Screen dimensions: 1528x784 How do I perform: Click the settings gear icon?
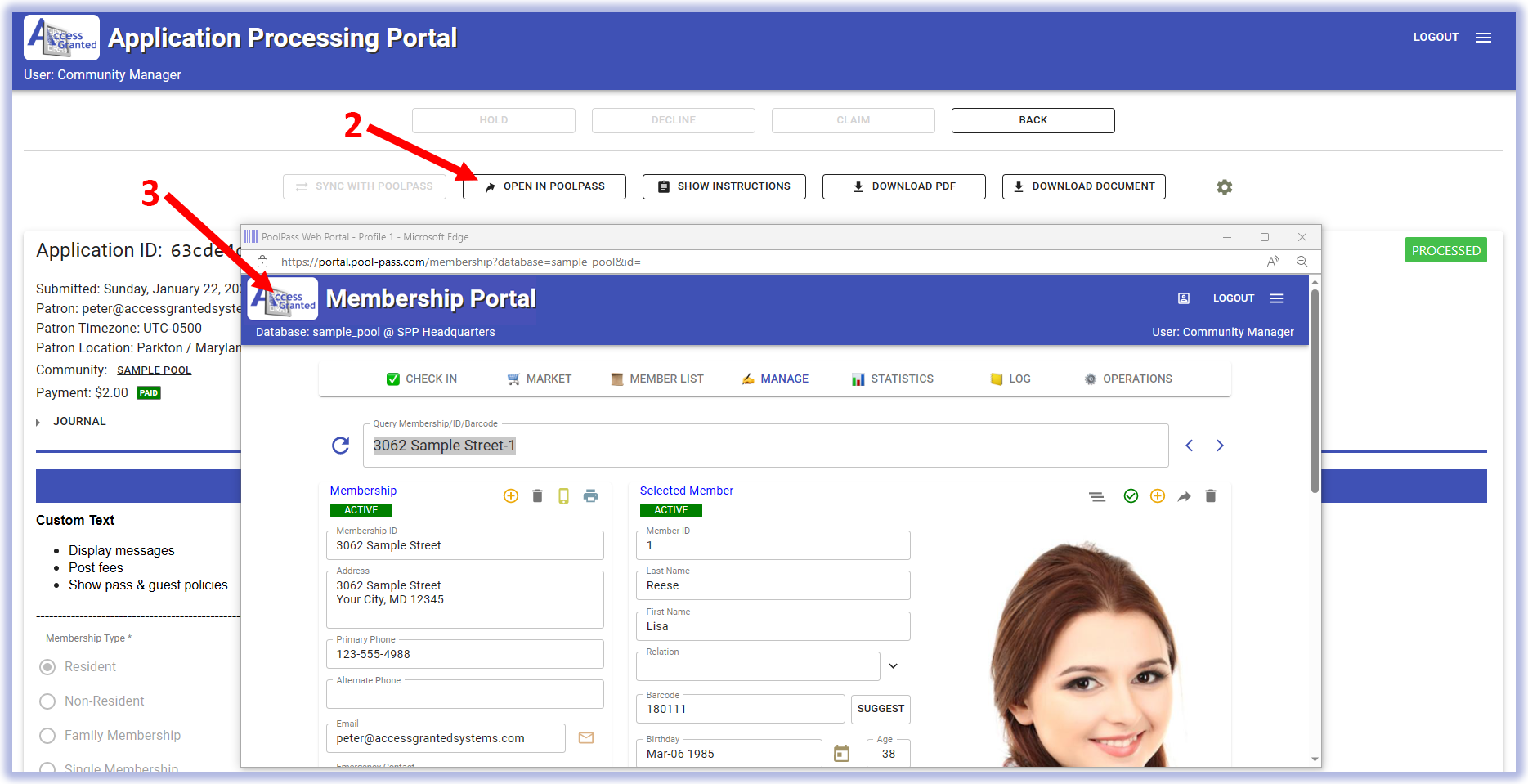[1224, 187]
